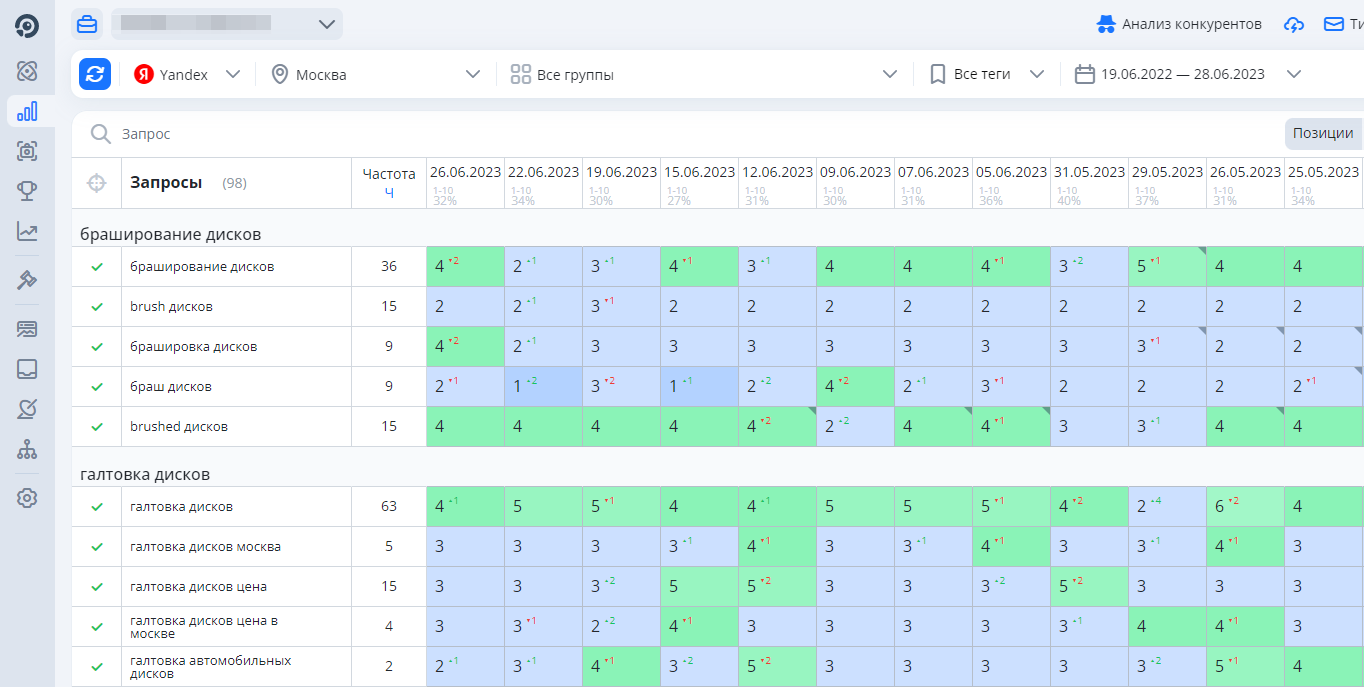The height and width of the screenshot is (687, 1364).
Task: Select the 'Позиции' tab
Action: click(1322, 133)
